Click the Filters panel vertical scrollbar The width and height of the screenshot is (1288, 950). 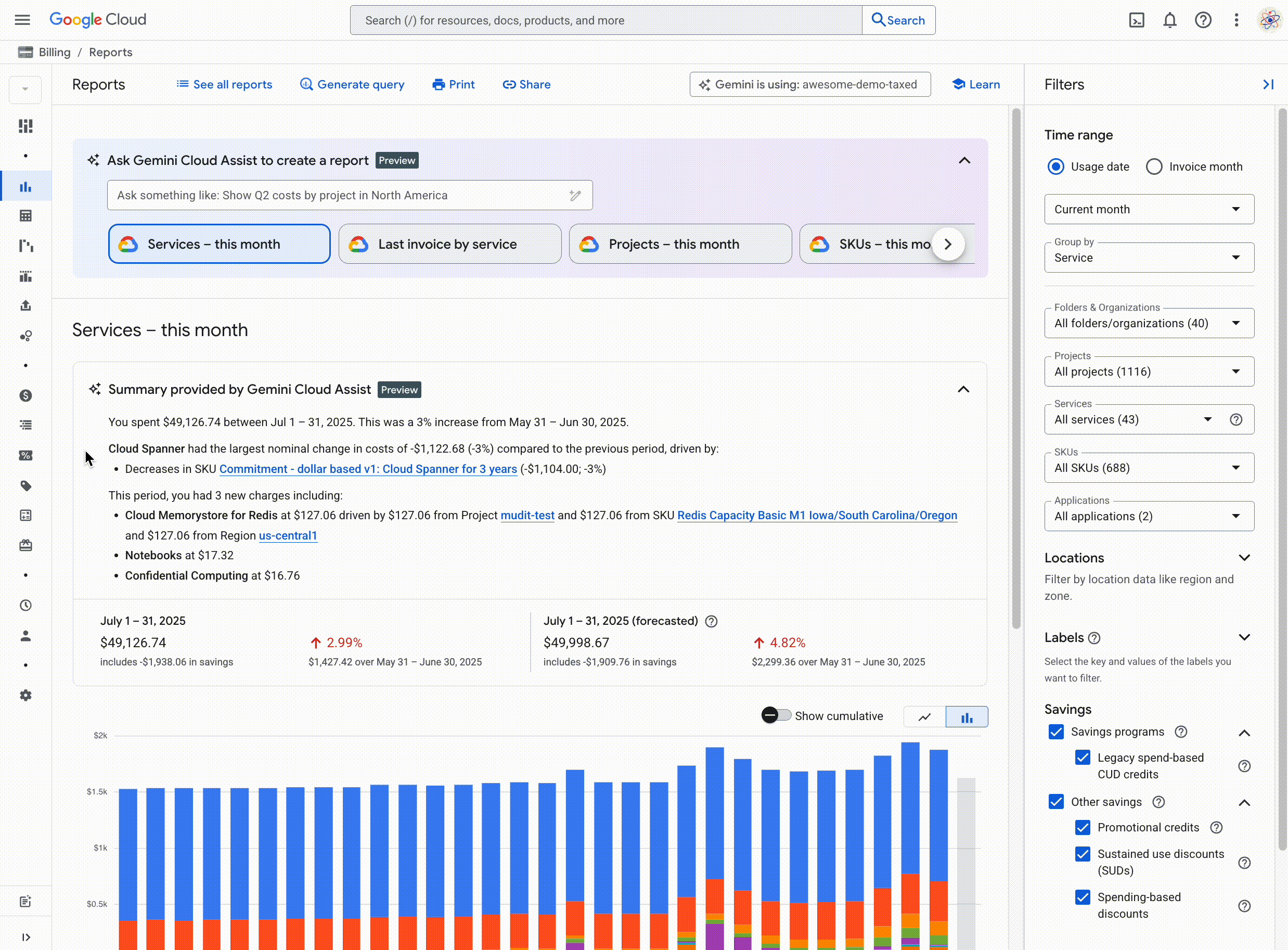pyautogui.click(x=1282, y=479)
